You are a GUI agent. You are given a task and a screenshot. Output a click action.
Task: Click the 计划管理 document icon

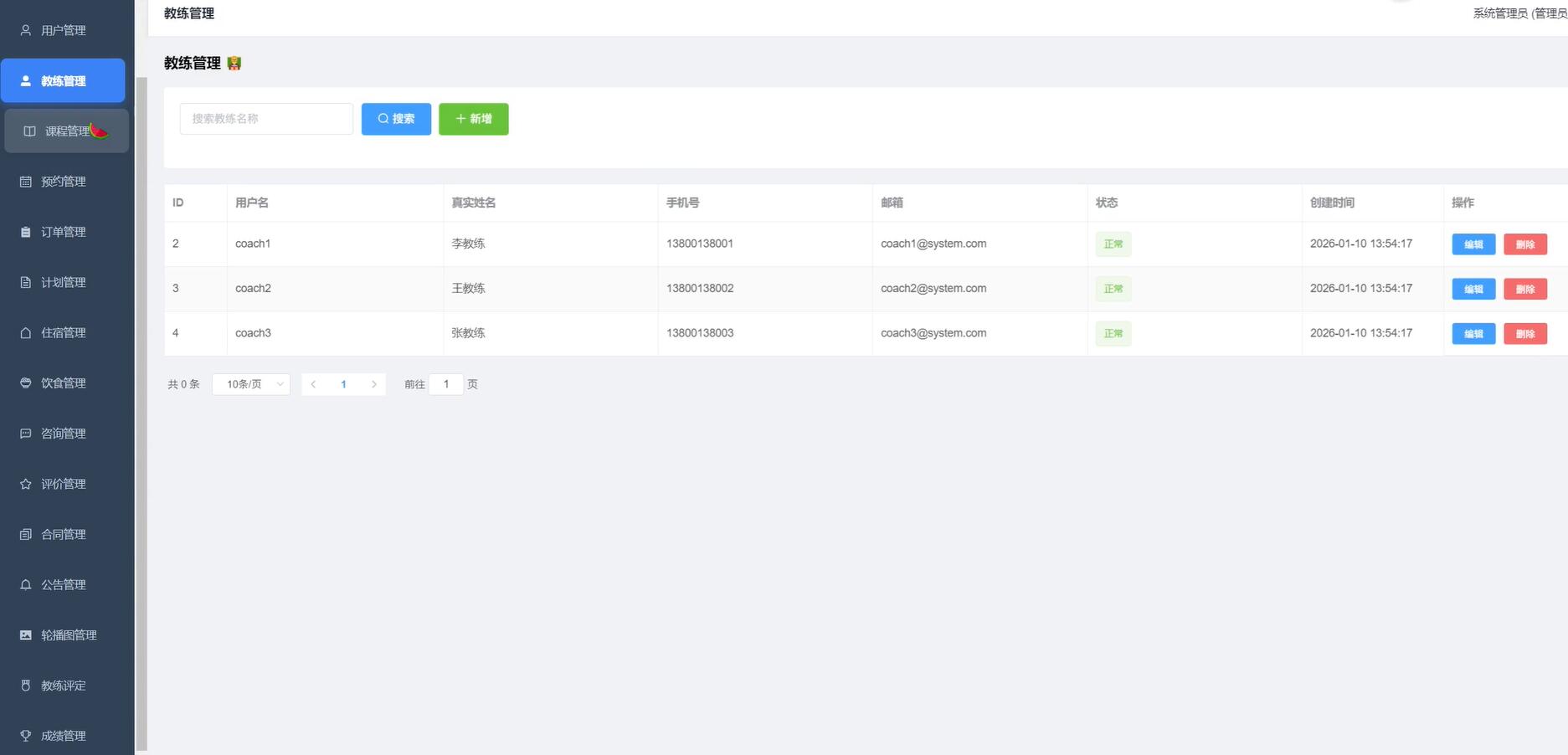coord(26,282)
